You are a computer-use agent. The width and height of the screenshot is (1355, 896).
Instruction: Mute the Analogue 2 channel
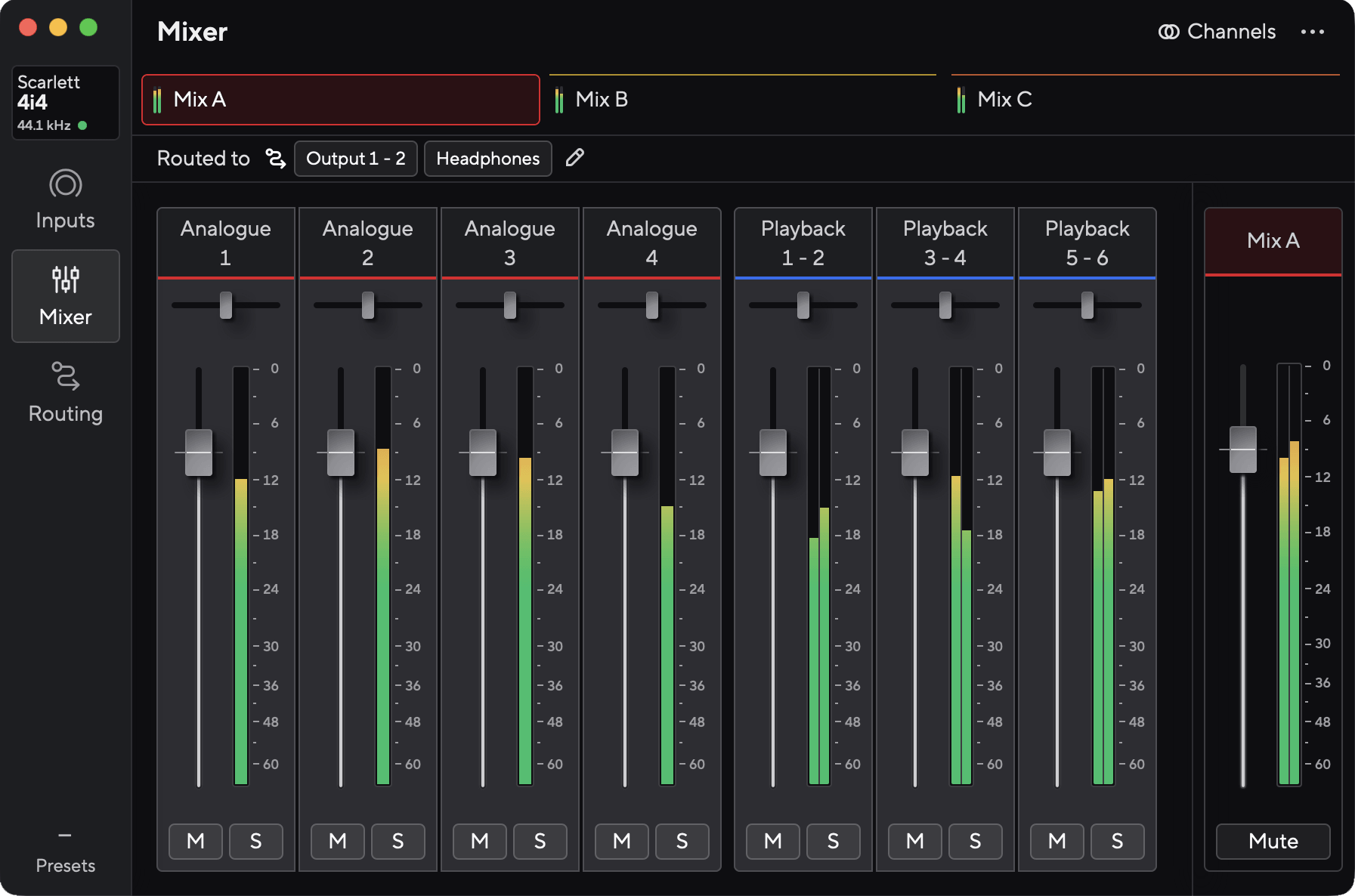pos(338,842)
